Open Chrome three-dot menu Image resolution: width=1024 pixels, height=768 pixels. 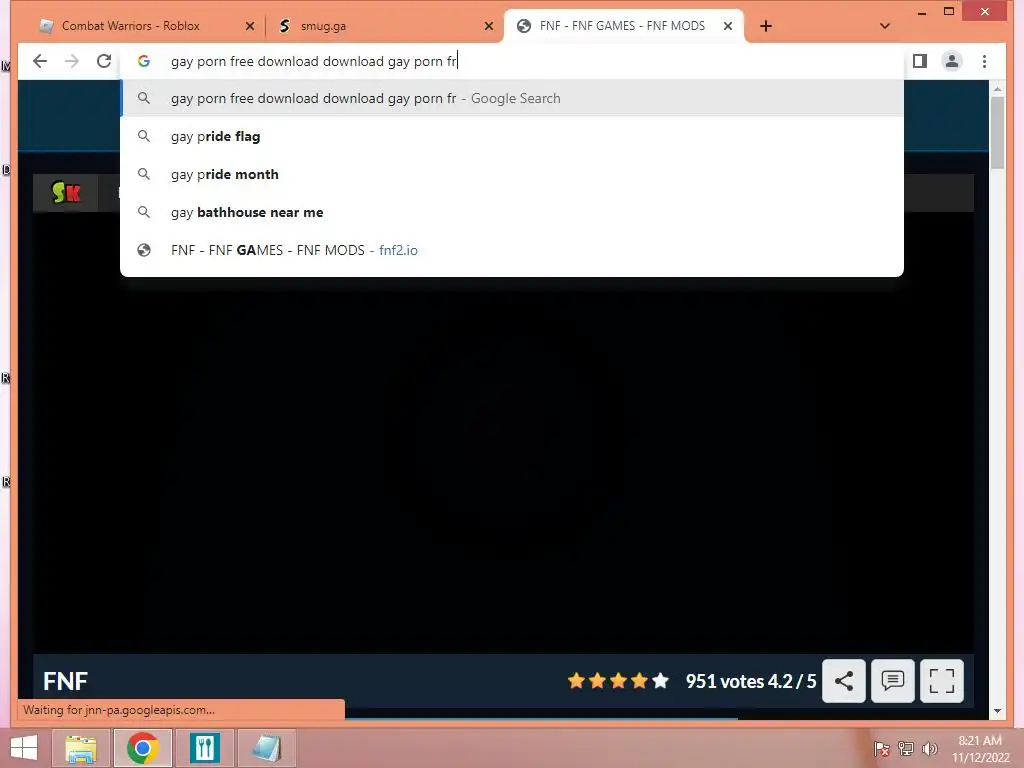[984, 61]
